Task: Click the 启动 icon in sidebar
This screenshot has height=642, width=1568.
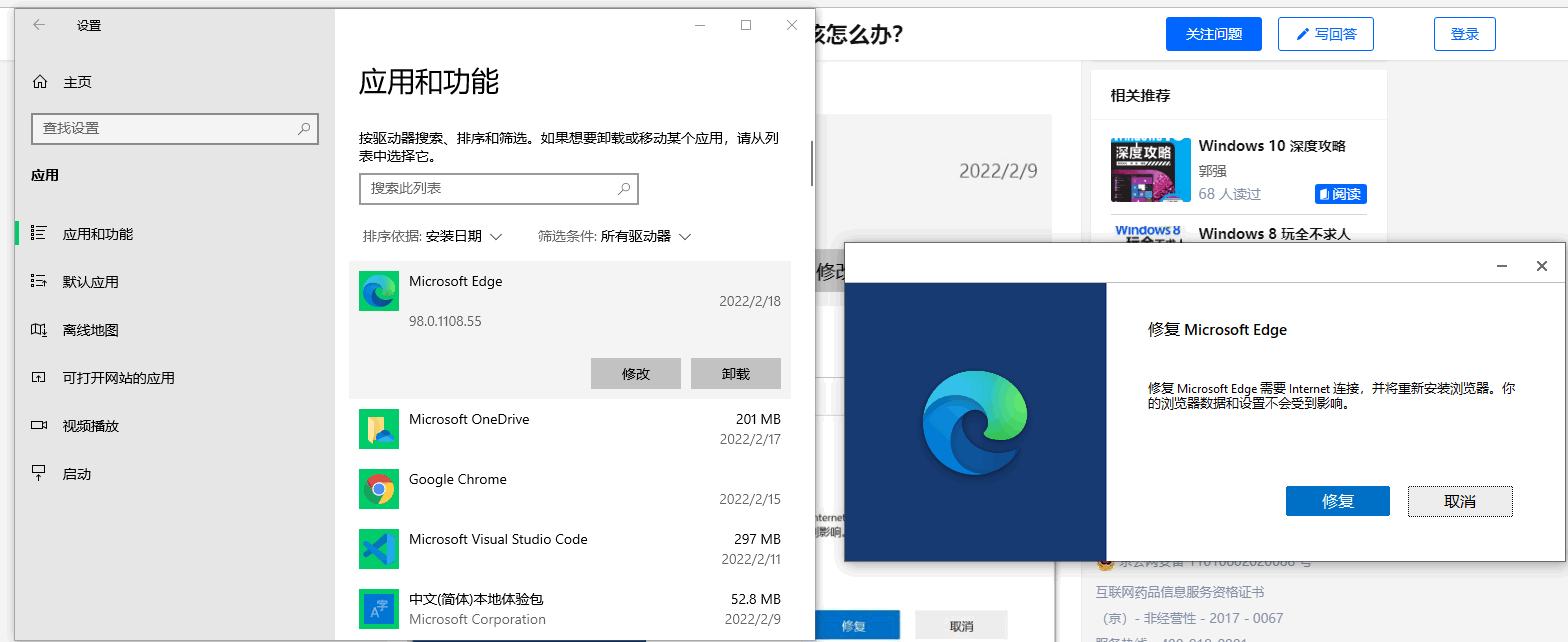Action: [39, 473]
